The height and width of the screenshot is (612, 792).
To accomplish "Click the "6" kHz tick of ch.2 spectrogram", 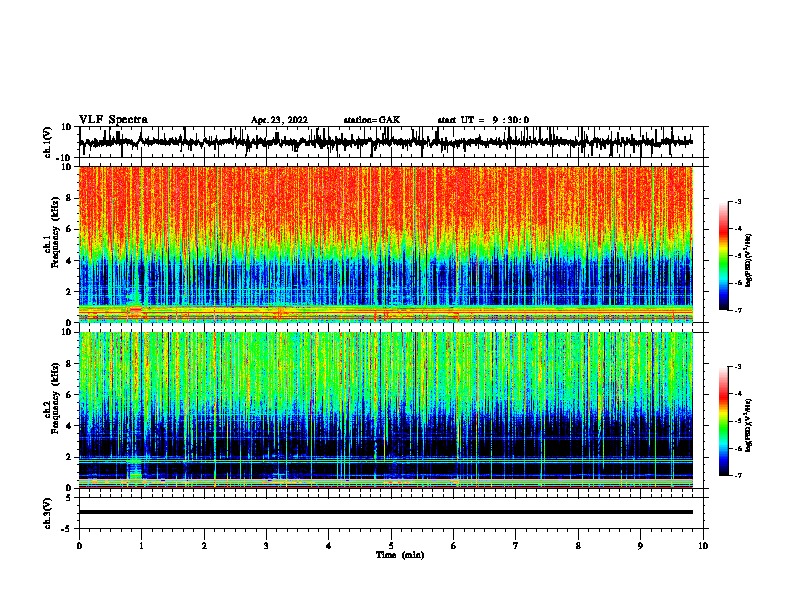I will (69, 395).
